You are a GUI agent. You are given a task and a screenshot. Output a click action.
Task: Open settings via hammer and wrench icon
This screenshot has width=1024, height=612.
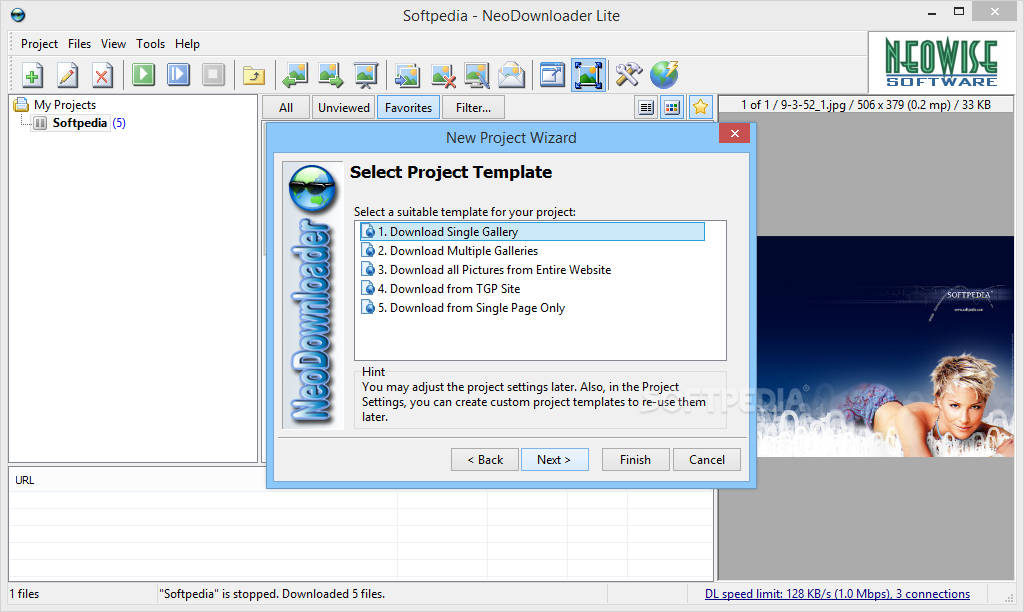pyautogui.click(x=628, y=74)
